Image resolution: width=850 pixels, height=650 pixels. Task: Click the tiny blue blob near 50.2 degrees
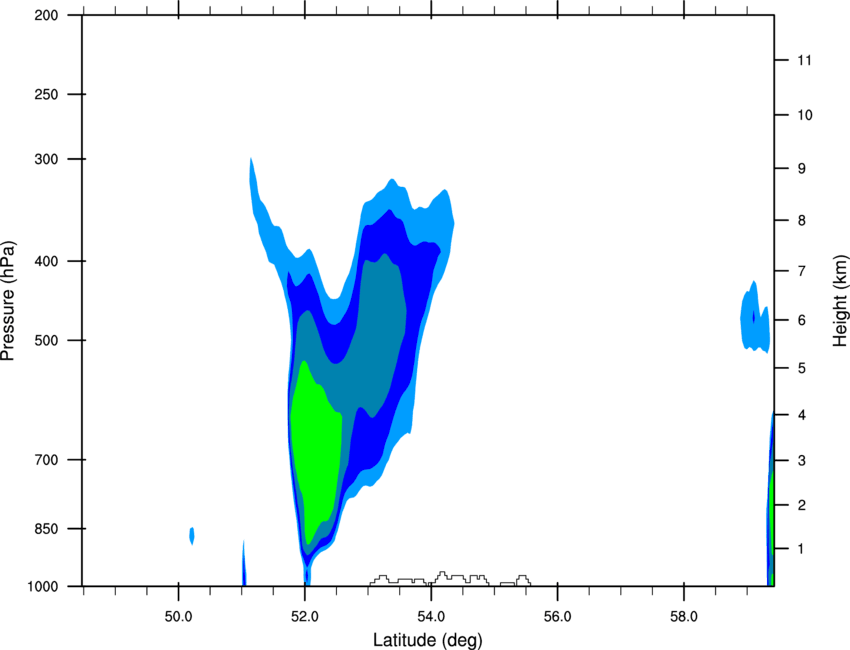coord(192,536)
